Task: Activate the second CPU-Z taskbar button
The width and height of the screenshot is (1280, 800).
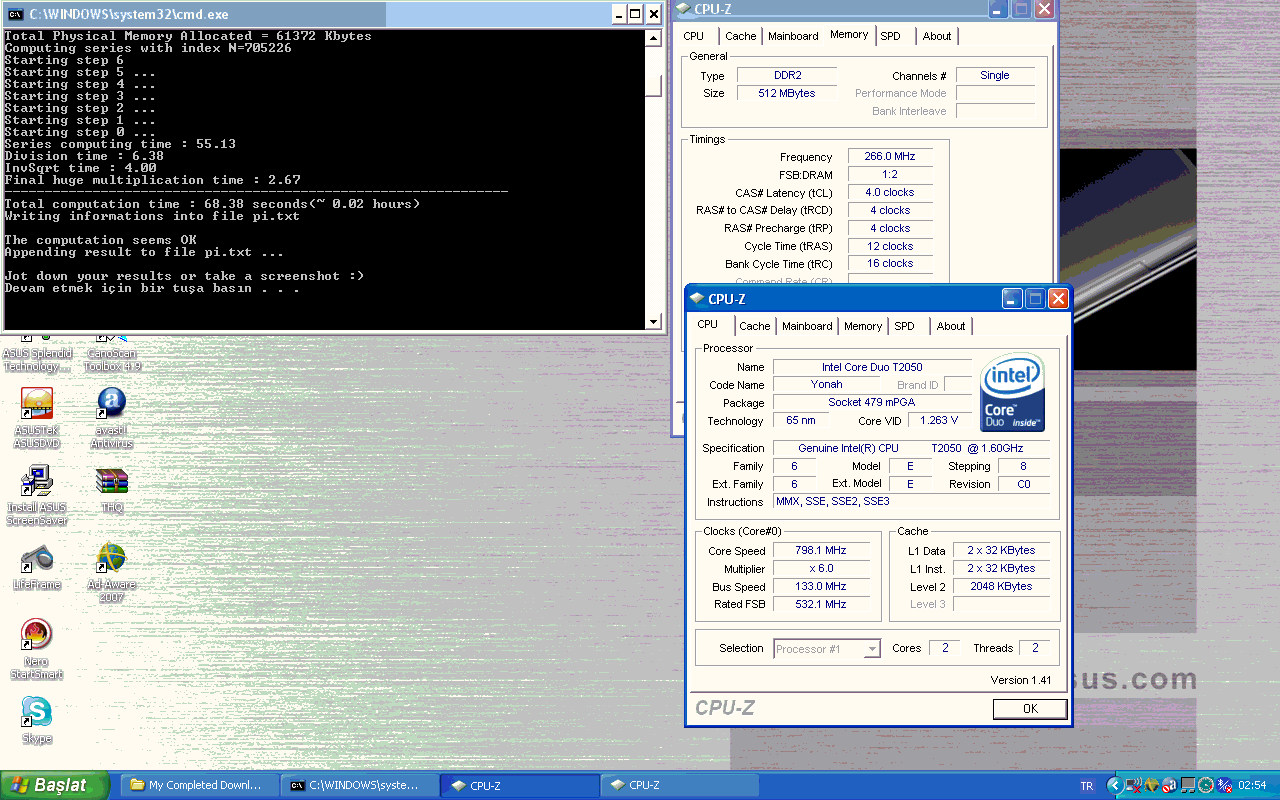Action: pyautogui.click(x=679, y=785)
